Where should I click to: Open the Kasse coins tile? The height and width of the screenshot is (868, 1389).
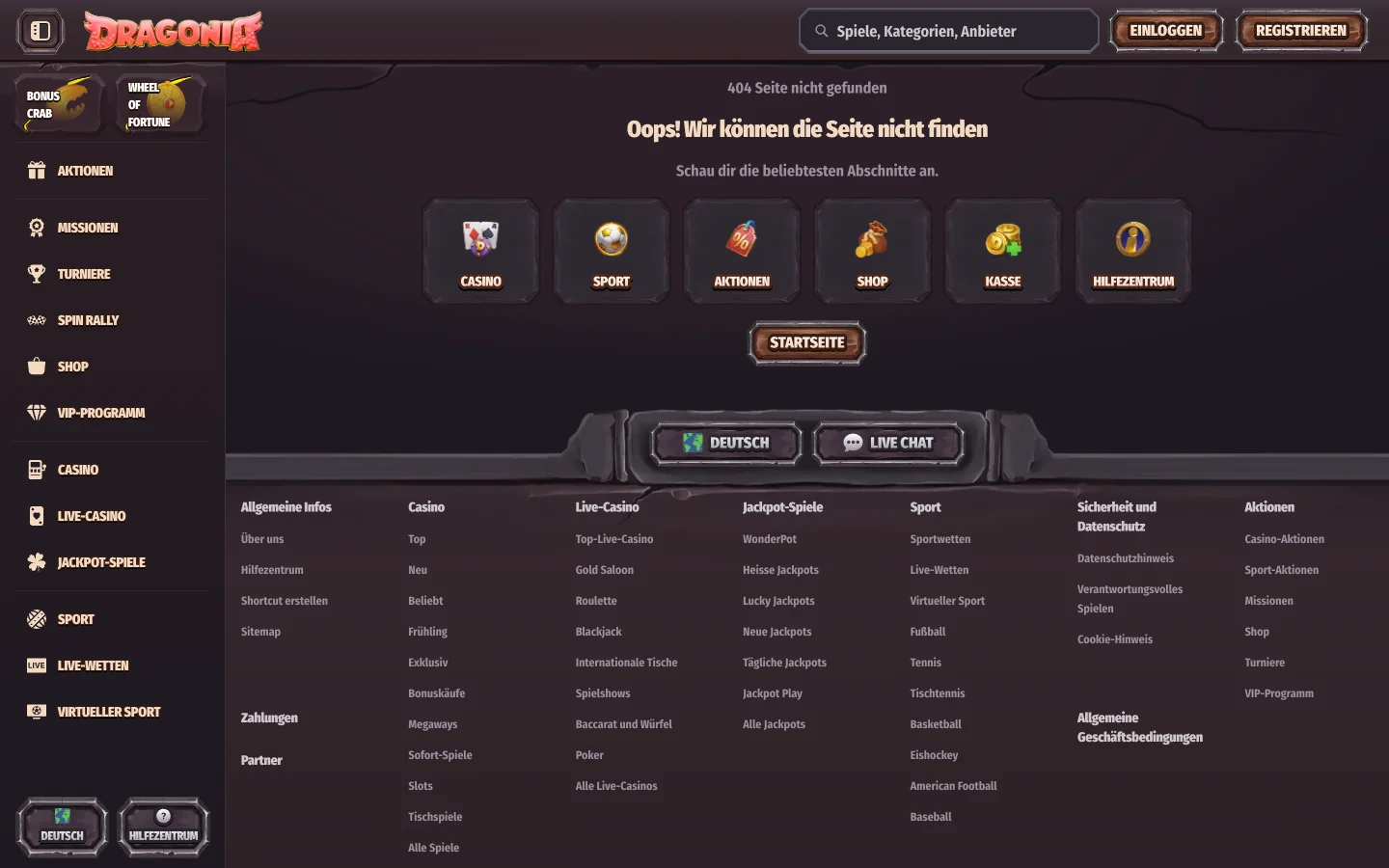1003,252
